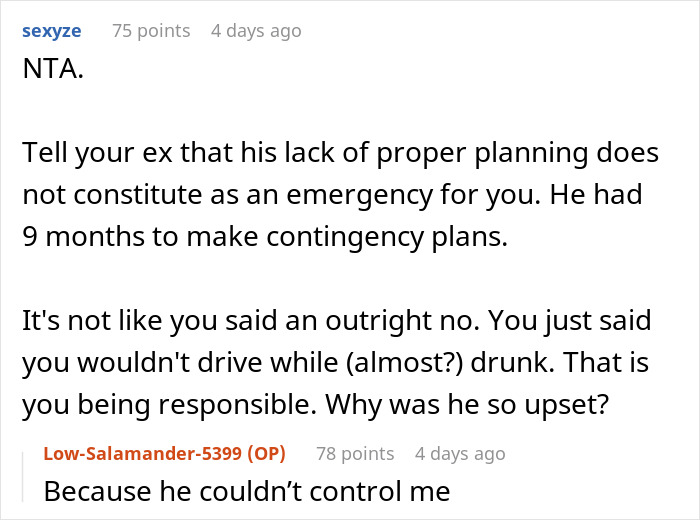Click the "75 points" score on sexyze's comment
The image size is (700, 520).
tap(151, 31)
